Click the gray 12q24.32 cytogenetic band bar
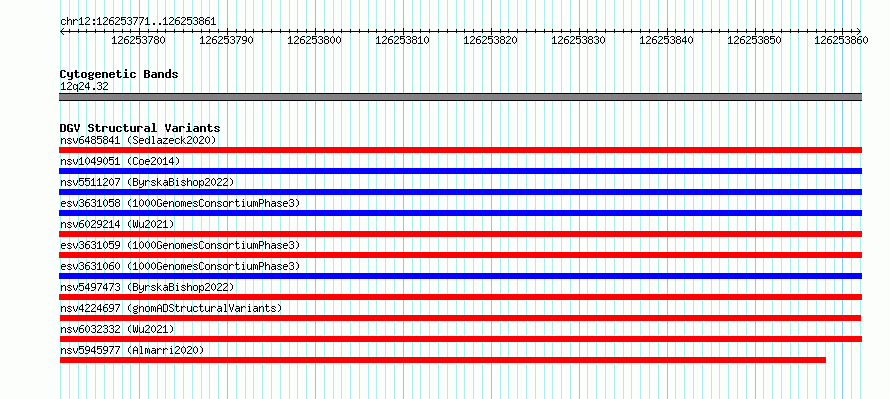This screenshot has width=890, height=399. [x=460, y=97]
